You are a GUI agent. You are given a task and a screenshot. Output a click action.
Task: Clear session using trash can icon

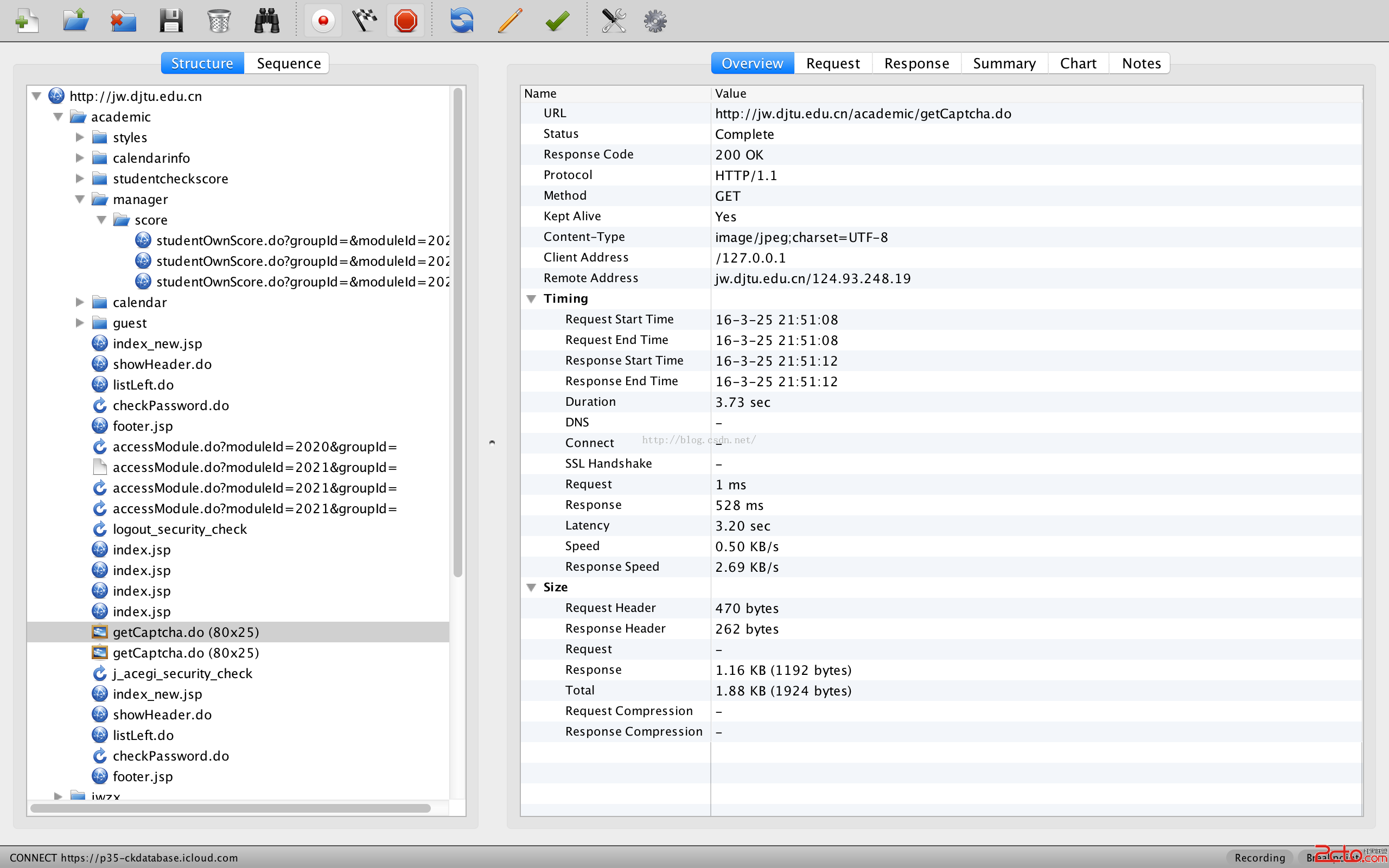[x=219, y=21]
